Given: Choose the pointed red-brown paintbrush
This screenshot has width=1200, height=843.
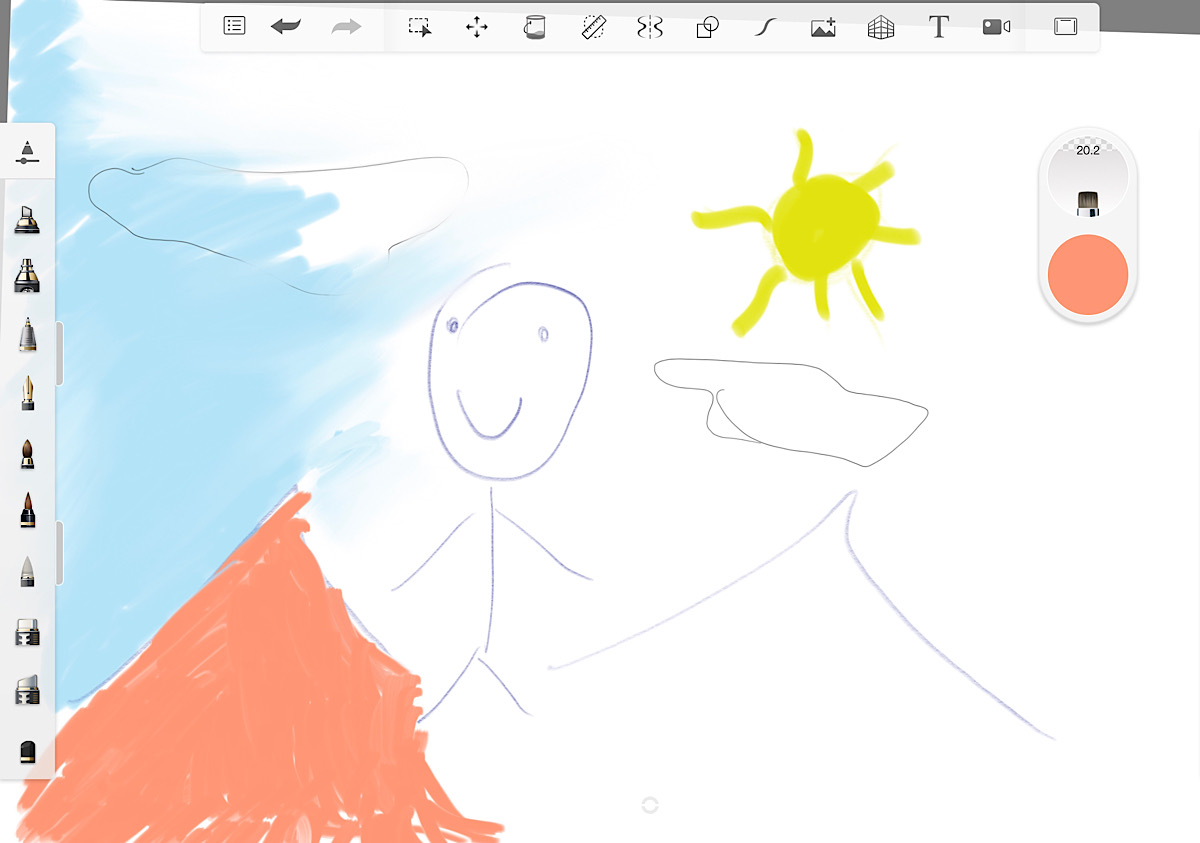Looking at the screenshot, I should pyautogui.click(x=28, y=511).
